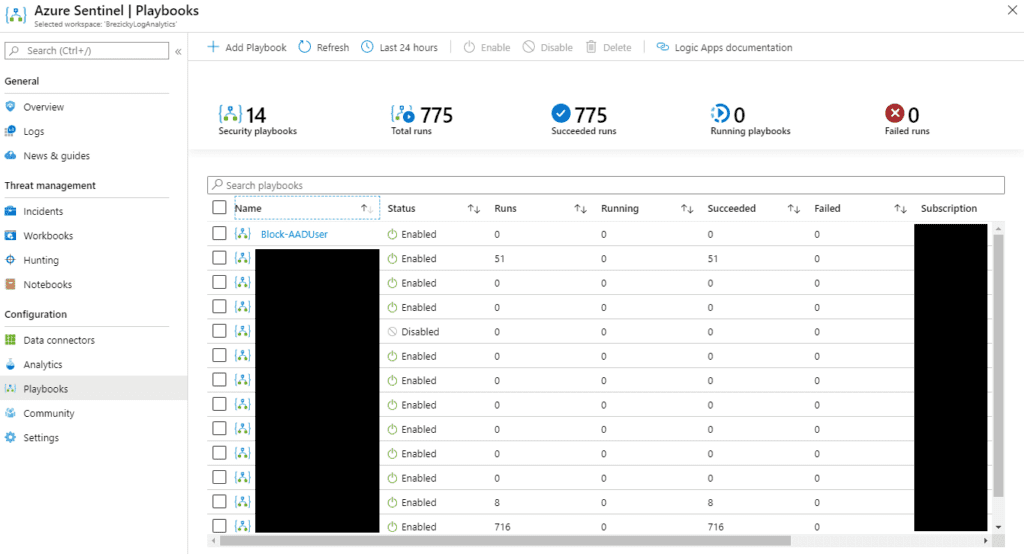Click the Delete trash can icon

591,46
